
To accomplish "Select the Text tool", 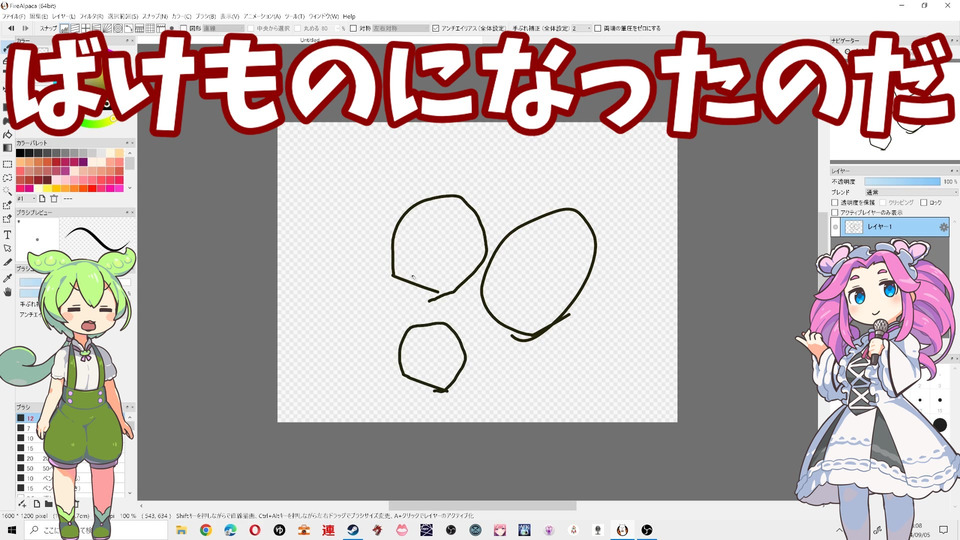I will point(7,234).
